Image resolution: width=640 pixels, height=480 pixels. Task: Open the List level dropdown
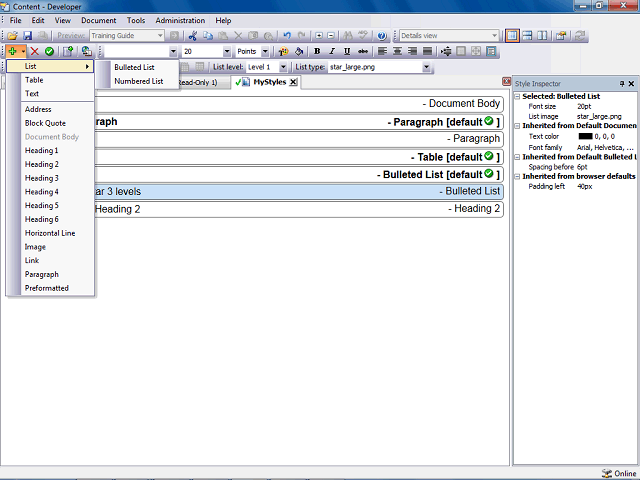click(x=283, y=67)
